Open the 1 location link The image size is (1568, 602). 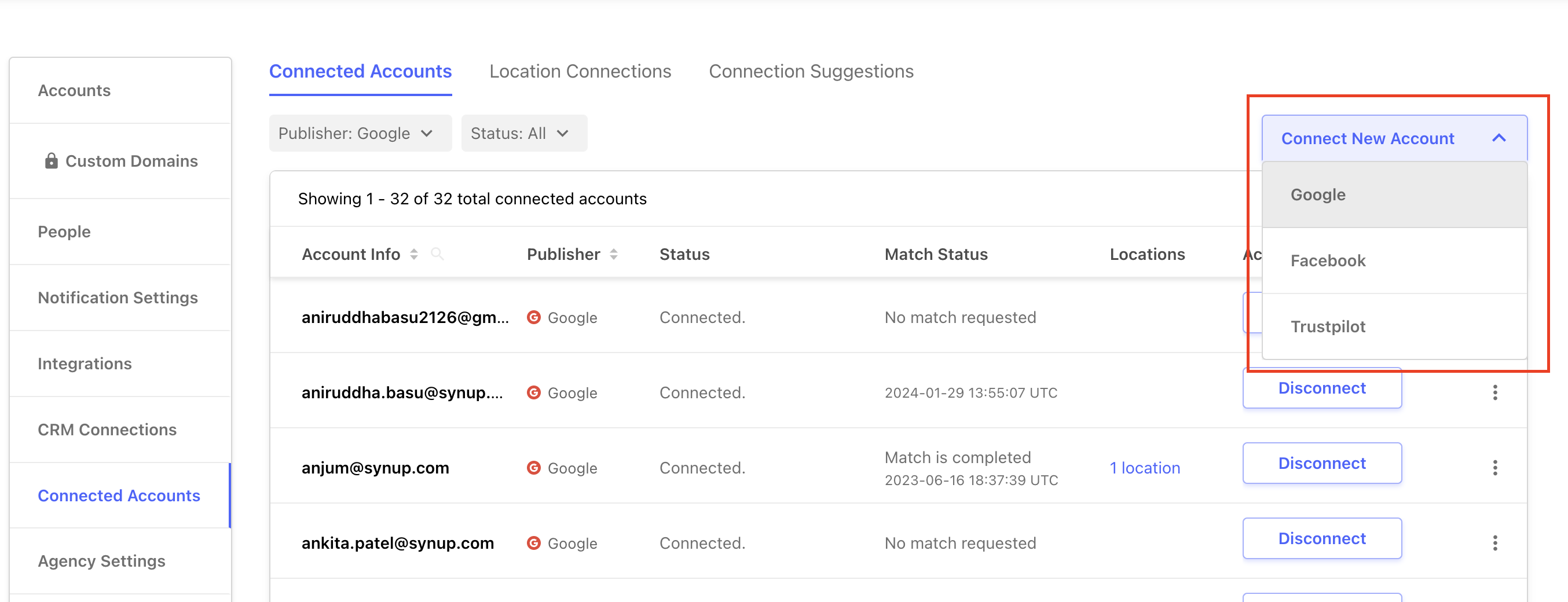click(1144, 468)
